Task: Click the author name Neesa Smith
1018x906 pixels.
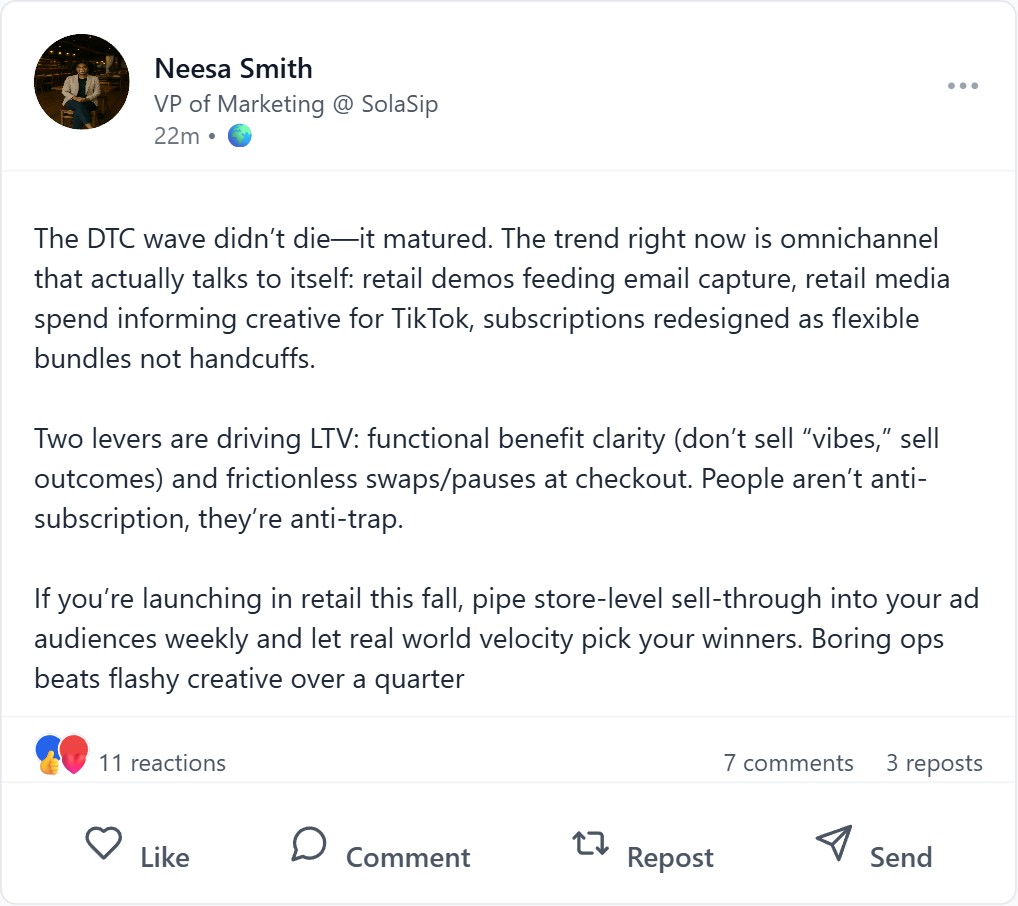Action: 233,68
